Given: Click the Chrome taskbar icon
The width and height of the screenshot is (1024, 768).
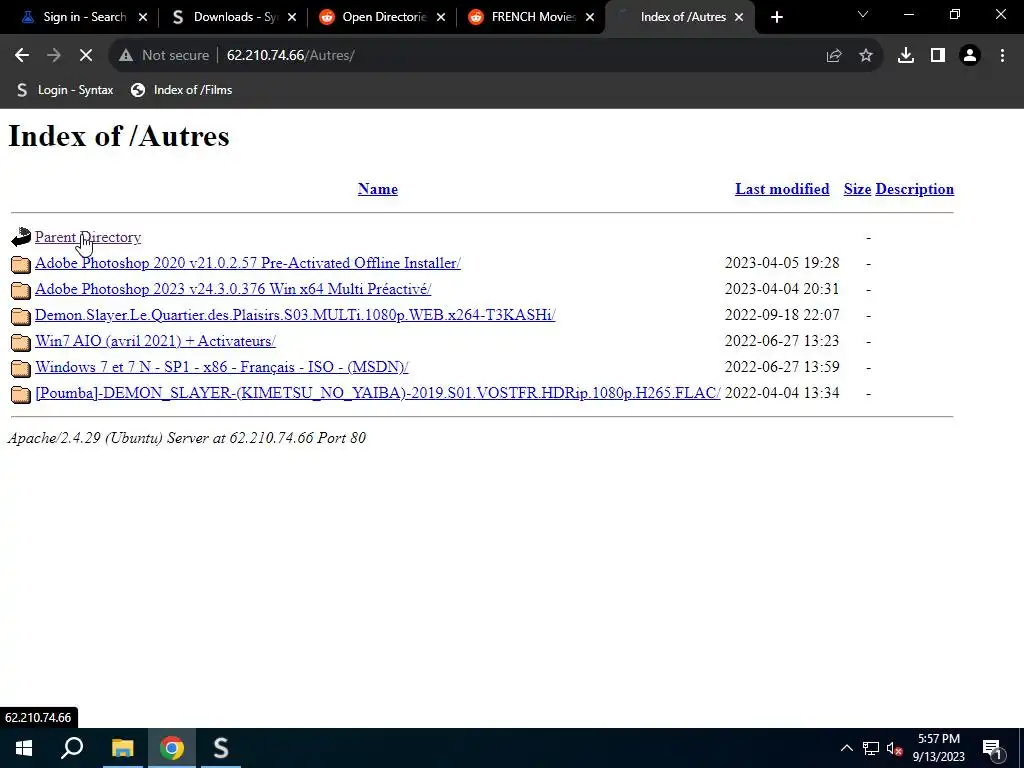Looking at the screenshot, I should (x=172, y=748).
